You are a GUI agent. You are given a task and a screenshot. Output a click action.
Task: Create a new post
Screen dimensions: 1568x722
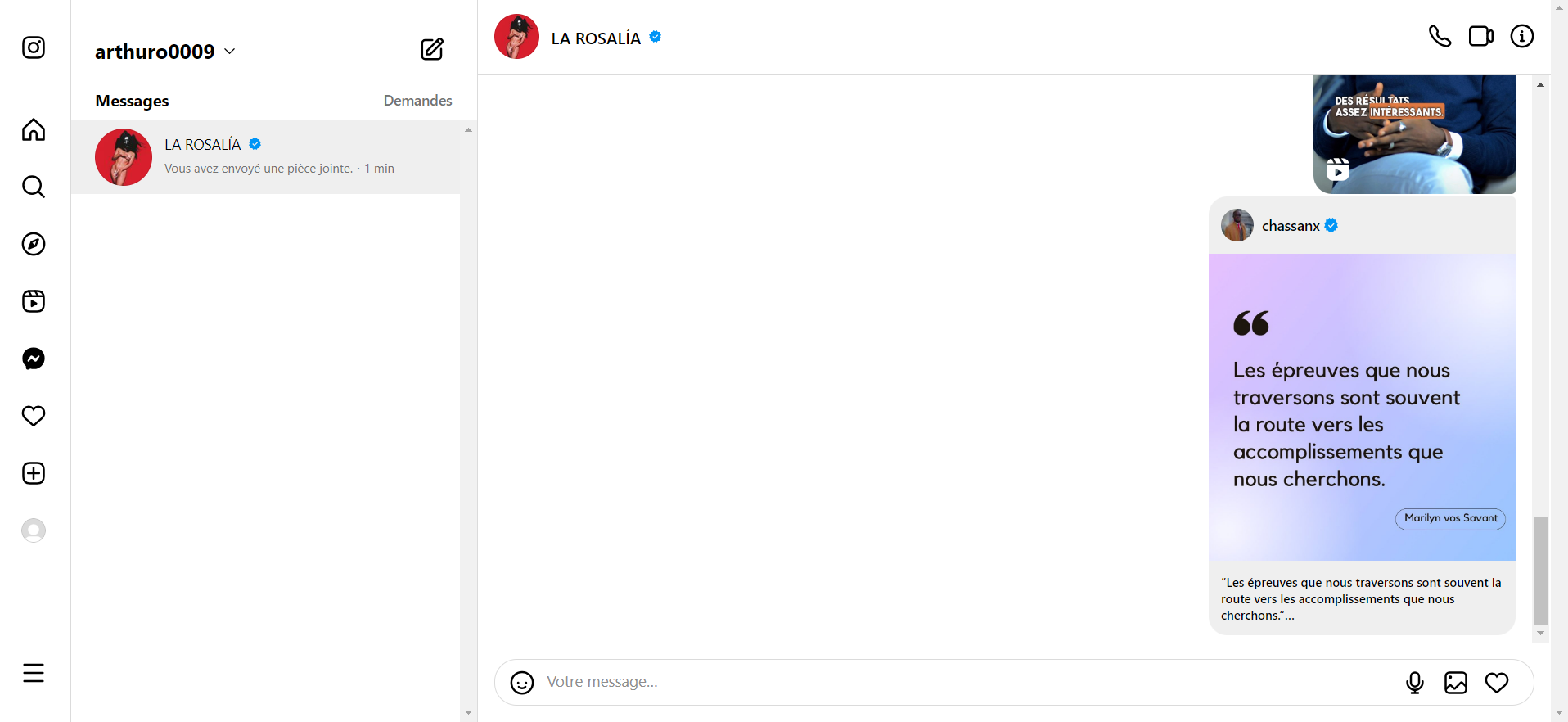pyautogui.click(x=34, y=473)
